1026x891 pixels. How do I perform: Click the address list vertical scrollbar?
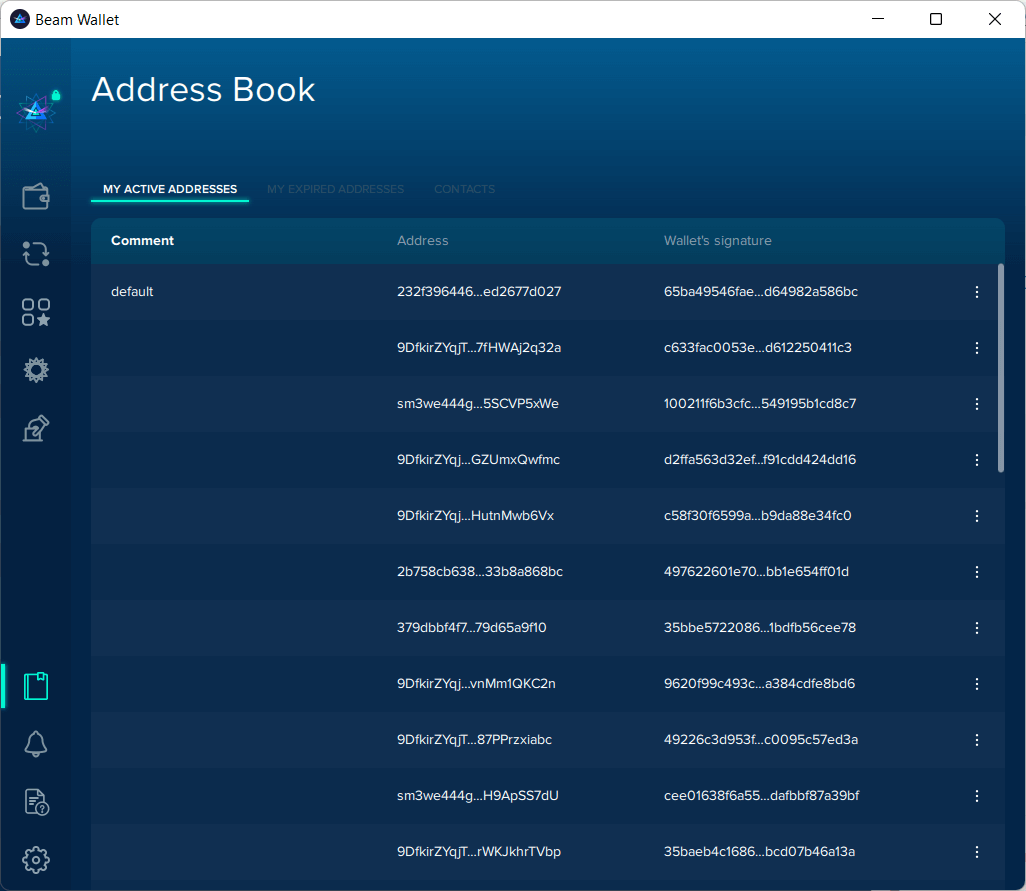[x=1001, y=368]
